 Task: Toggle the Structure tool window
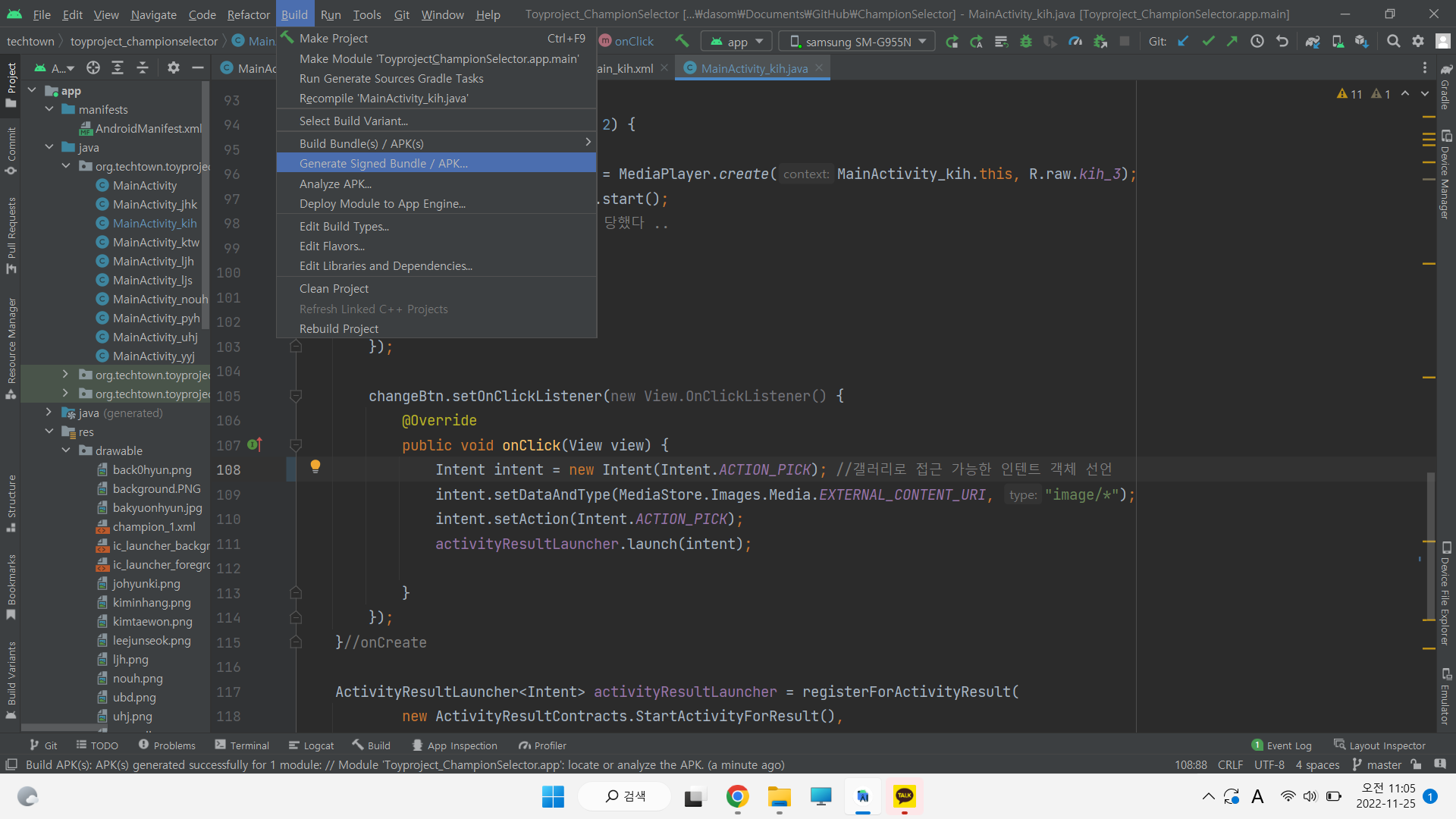pyautogui.click(x=11, y=503)
